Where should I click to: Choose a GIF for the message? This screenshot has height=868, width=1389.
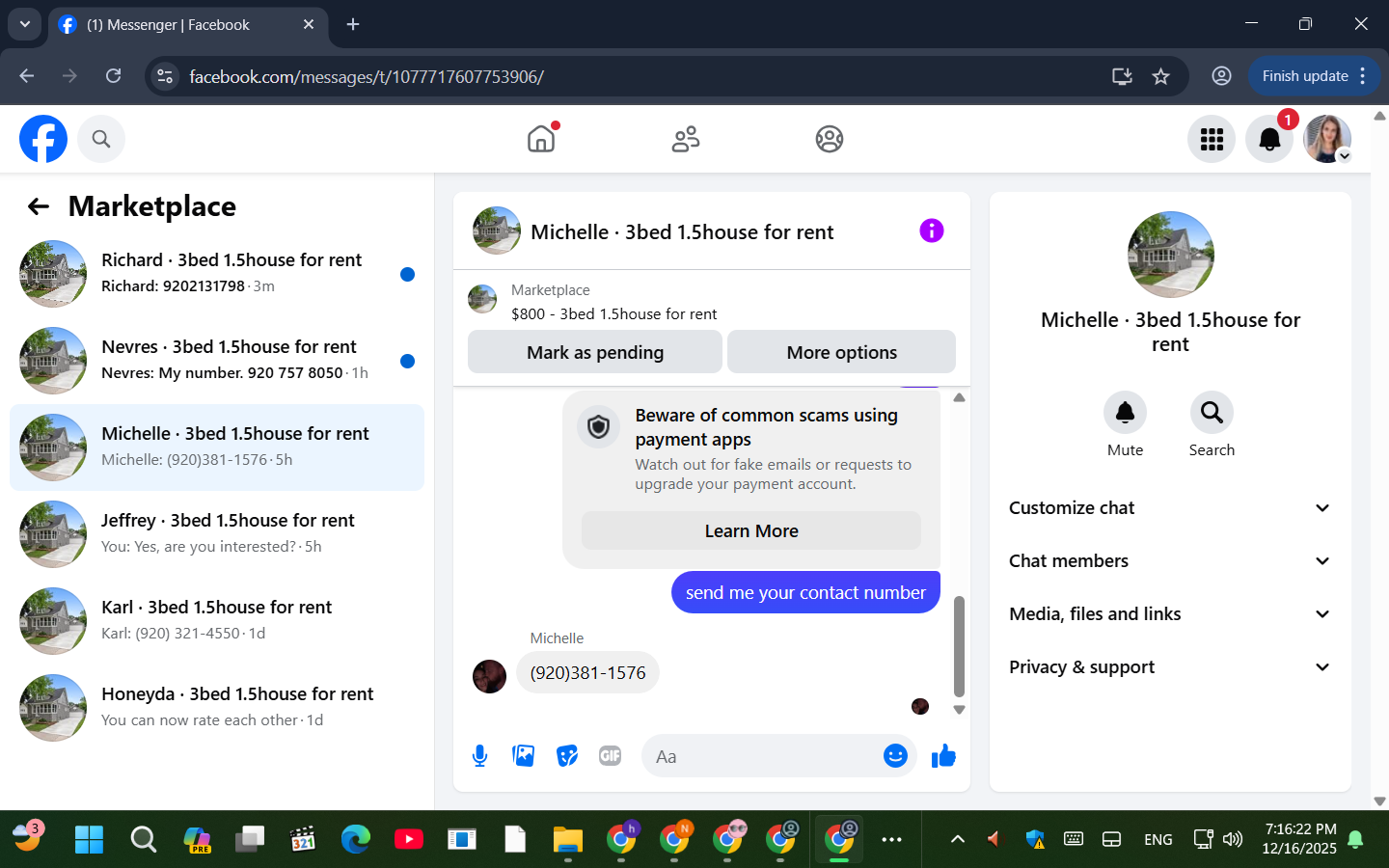coord(611,756)
